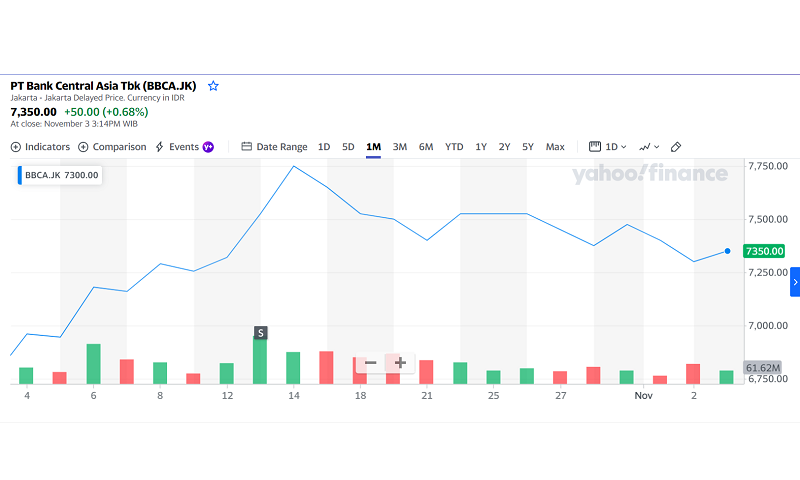Image resolution: width=800 pixels, height=480 pixels.
Task: Select the 1Y time range
Action: [481, 147]
